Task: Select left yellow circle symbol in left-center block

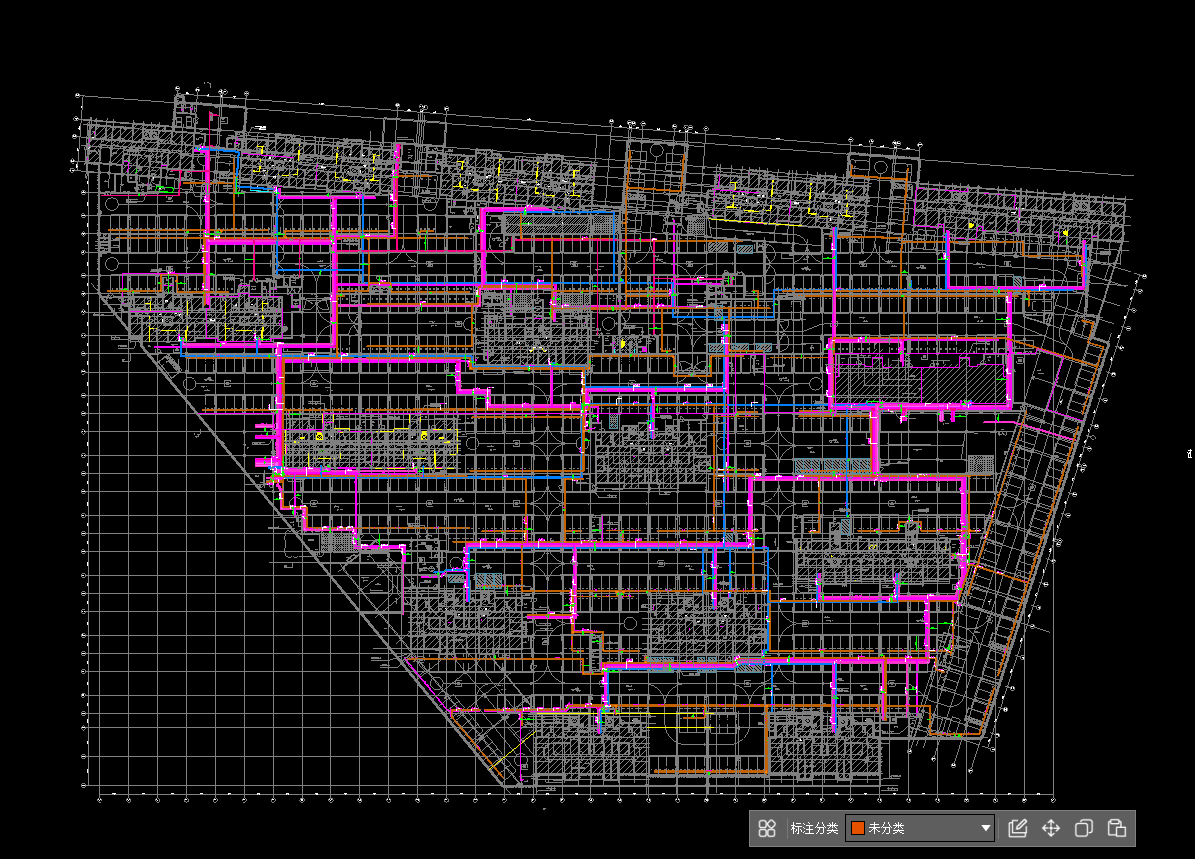Action: coord(320,437)
